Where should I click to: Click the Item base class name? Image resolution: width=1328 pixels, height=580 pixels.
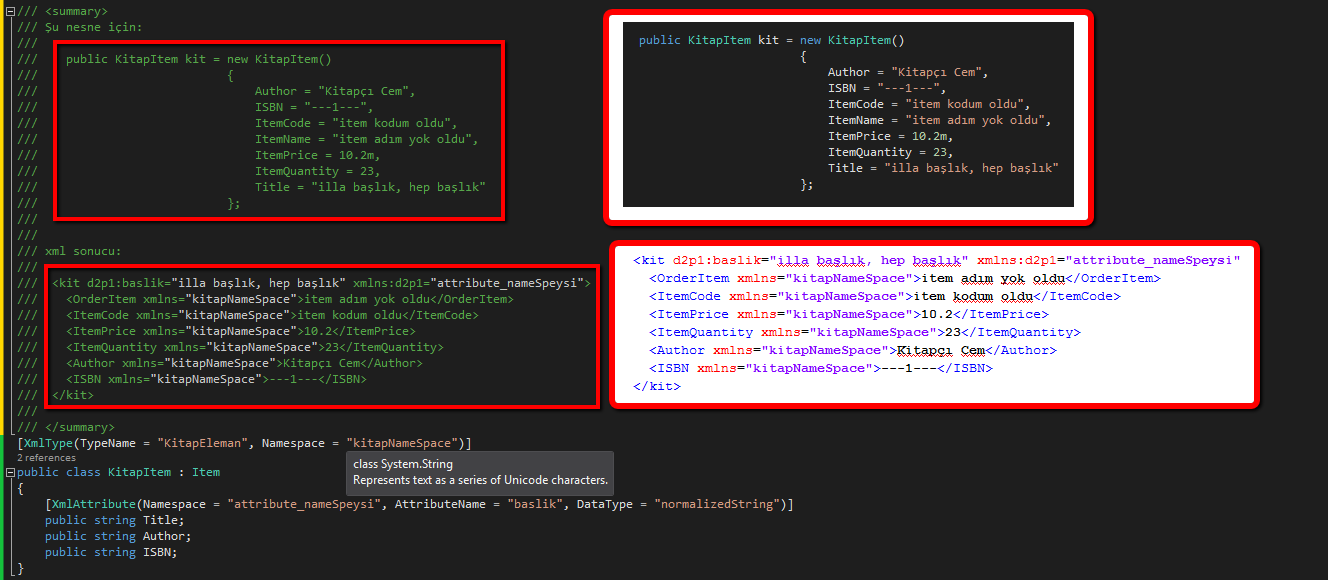(206, 471)
